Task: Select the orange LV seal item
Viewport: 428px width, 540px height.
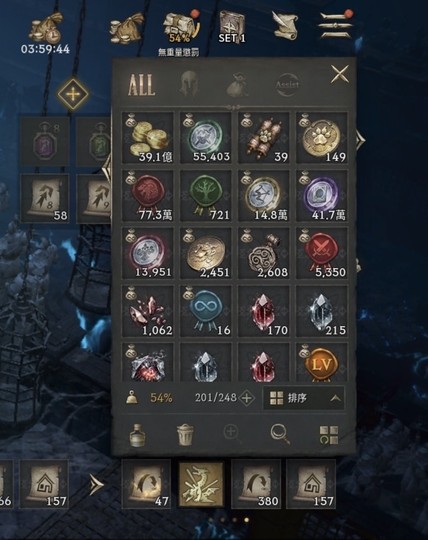Action: tap(322, 362)
